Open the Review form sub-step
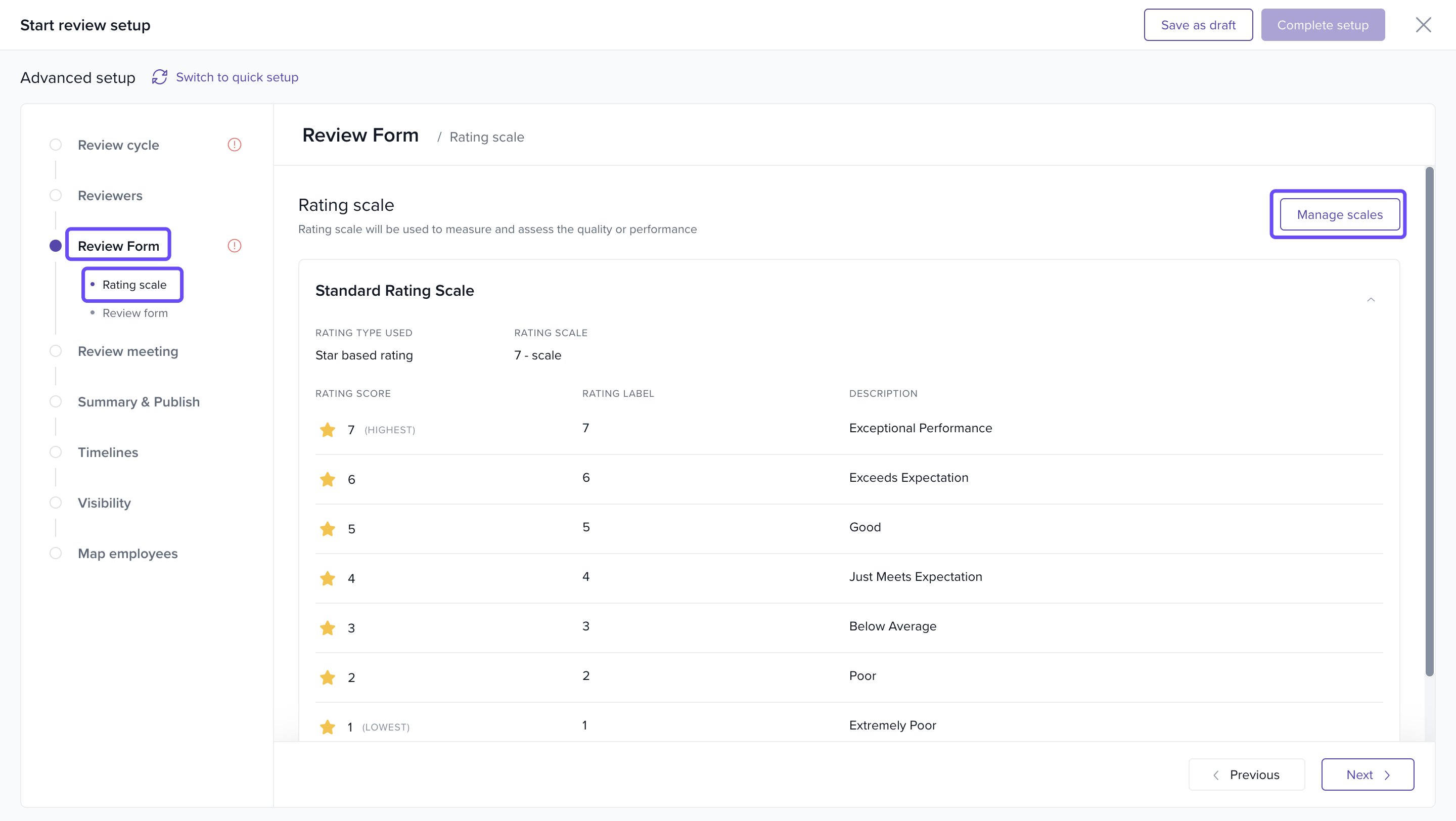This screenshot has width=1456, height=821. pyautogui.click(x=135, y=313)
